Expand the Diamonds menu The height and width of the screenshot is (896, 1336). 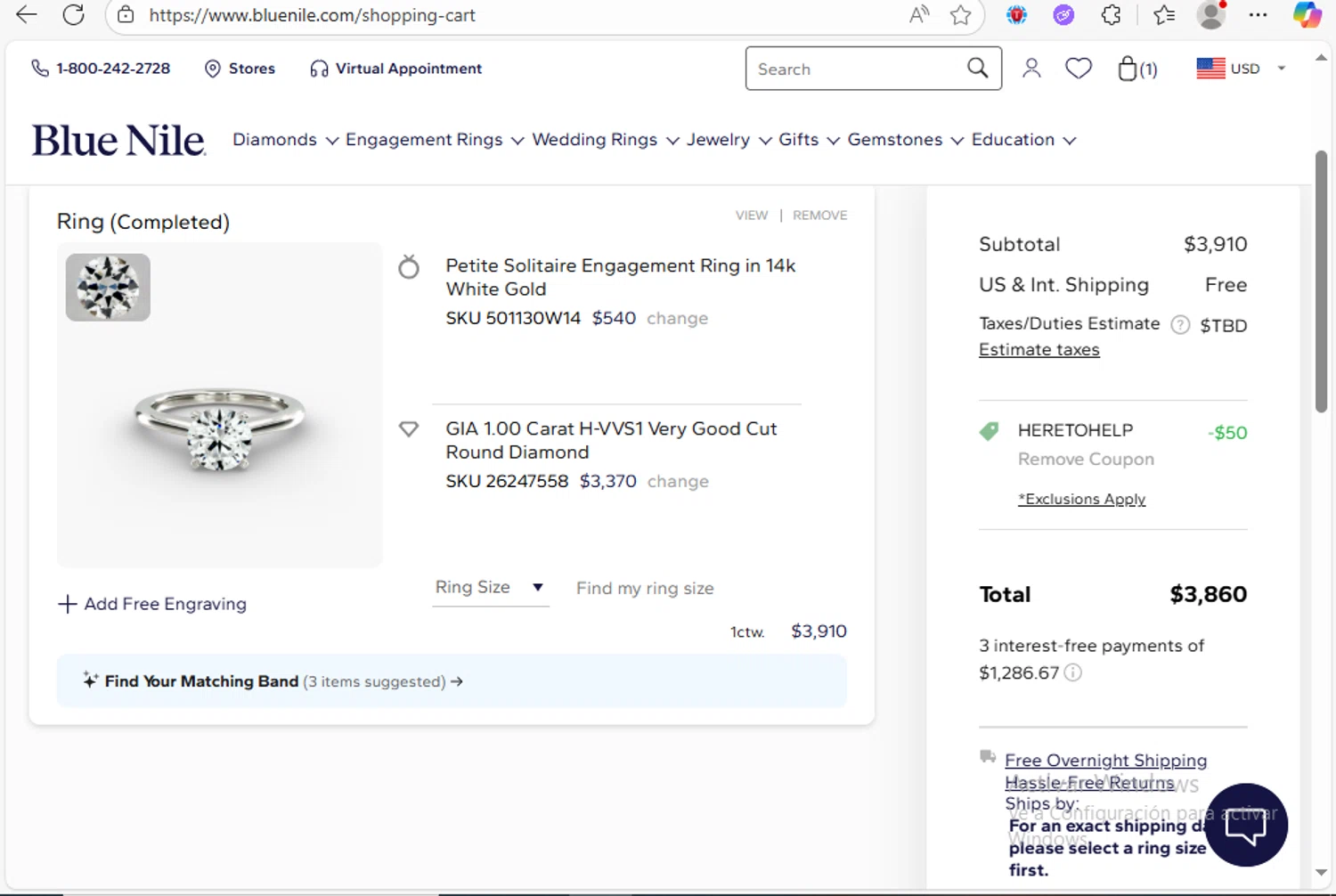(285, 140)
